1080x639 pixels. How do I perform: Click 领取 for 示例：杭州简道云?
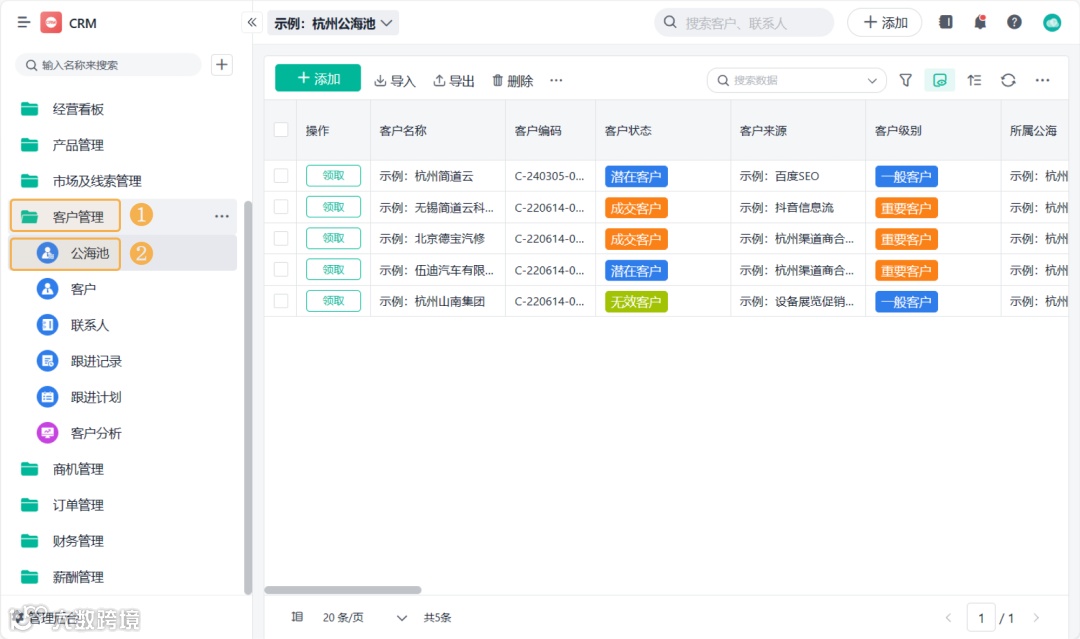[333, 176]
